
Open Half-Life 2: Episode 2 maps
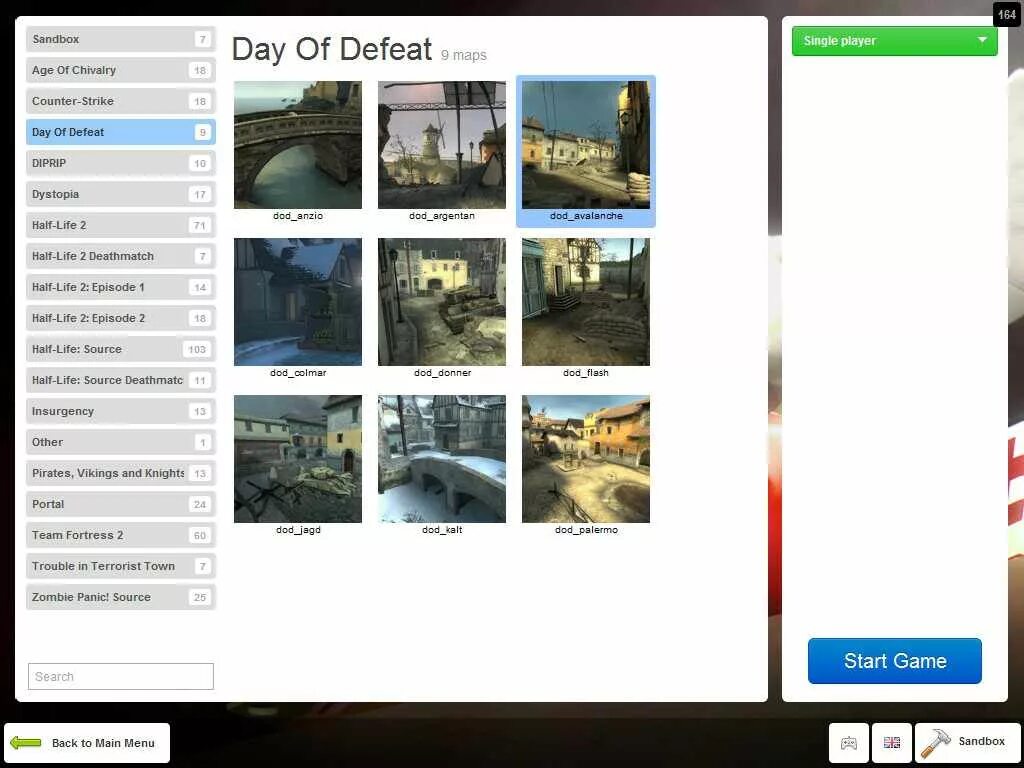[121, 318]
